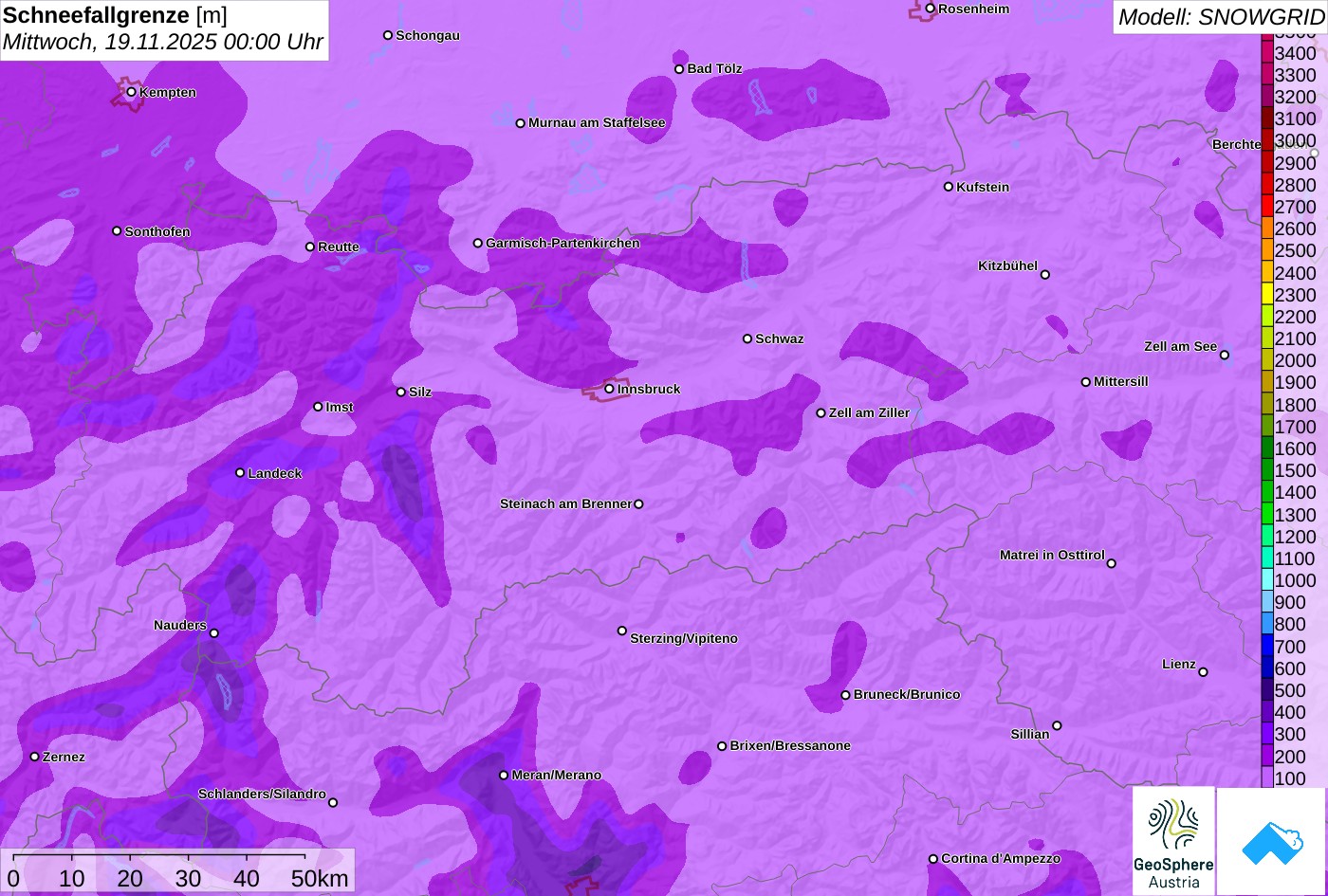Viewport: 1328px width, 896px height.
Task: Click the Zell am See marker dot
Action: (1225, 356)
